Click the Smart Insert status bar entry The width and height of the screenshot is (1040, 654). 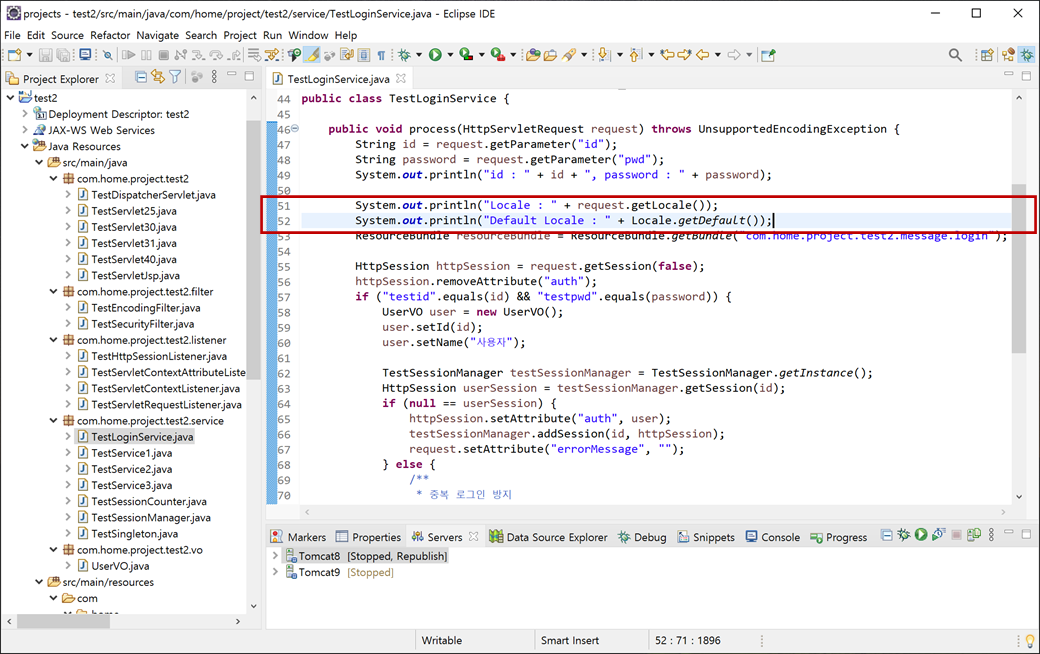point(570,641)
